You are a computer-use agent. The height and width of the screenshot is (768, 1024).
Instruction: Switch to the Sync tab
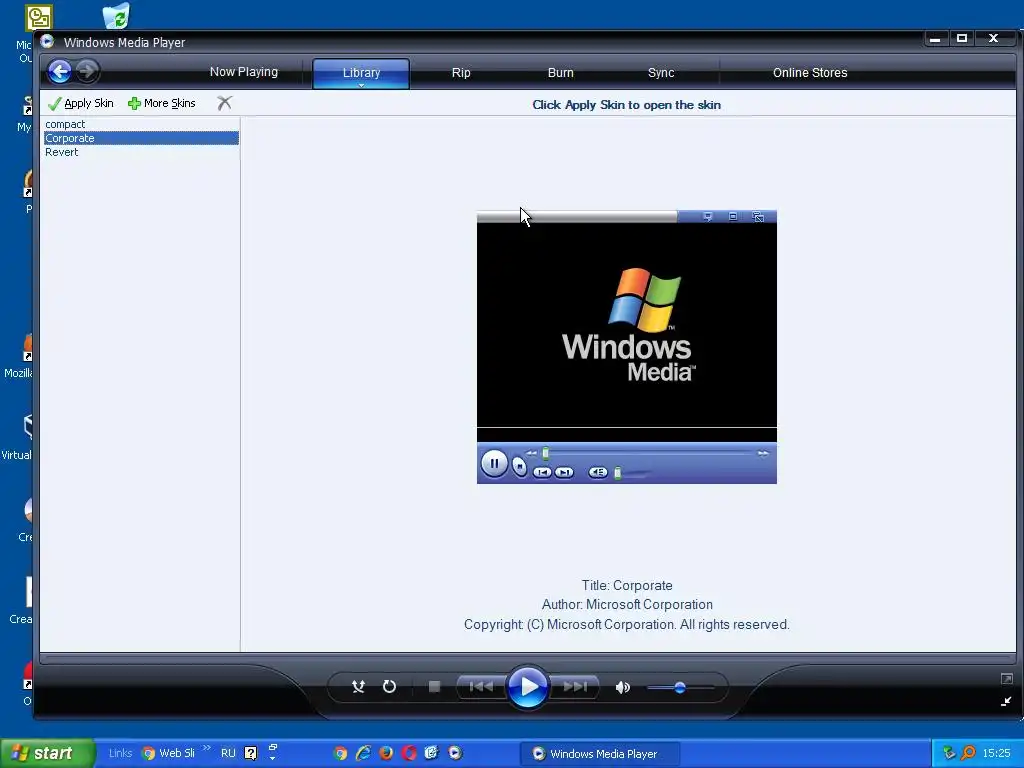(661, 72)
